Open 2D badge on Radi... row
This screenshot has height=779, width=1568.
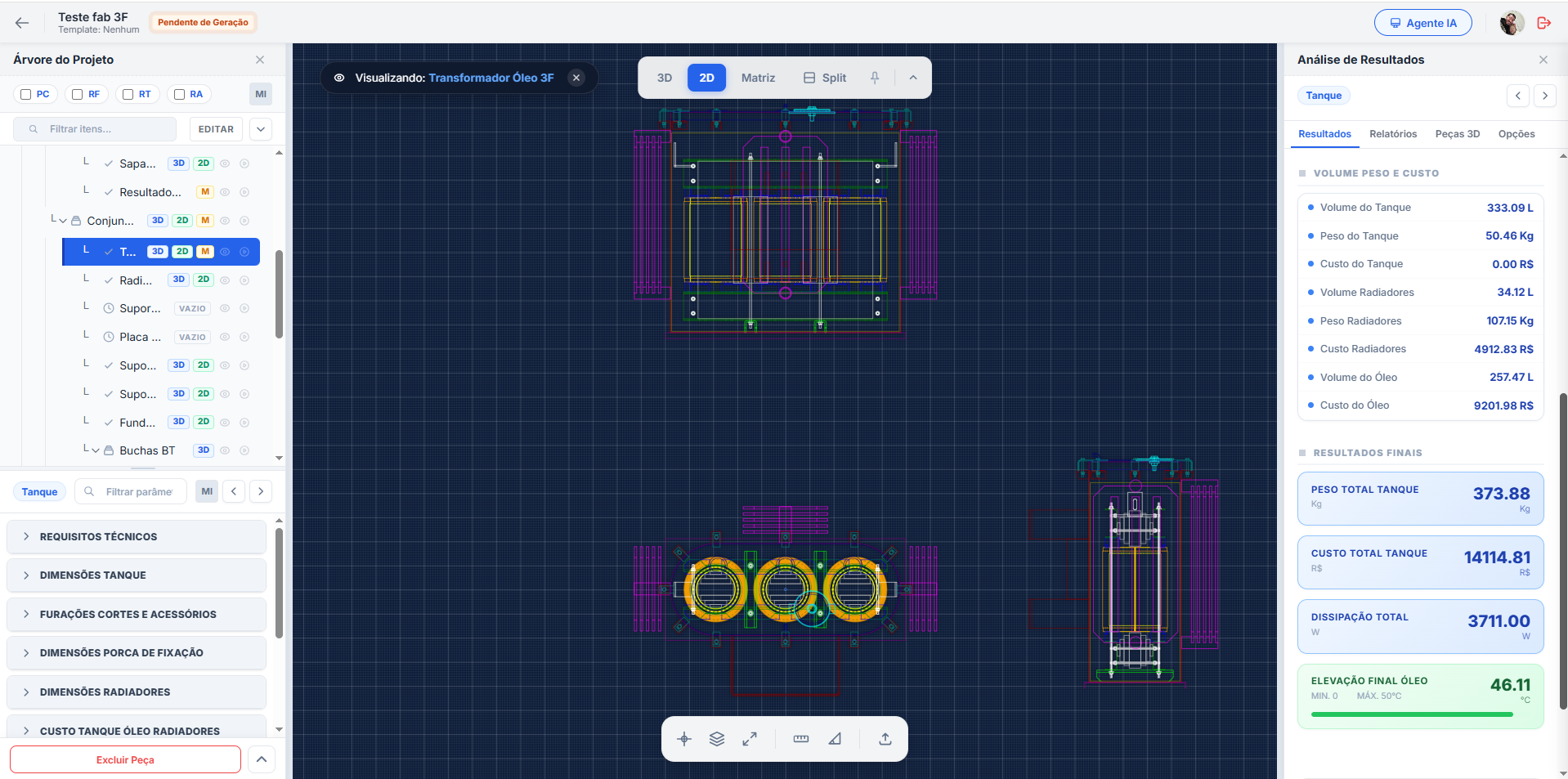point(204,280)
